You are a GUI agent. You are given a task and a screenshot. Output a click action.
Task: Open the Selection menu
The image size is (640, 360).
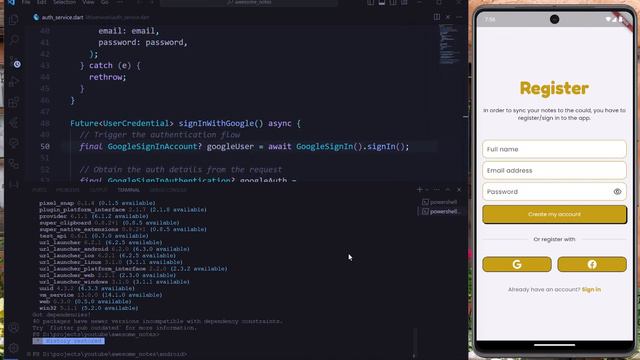click(x=64, y=2)
